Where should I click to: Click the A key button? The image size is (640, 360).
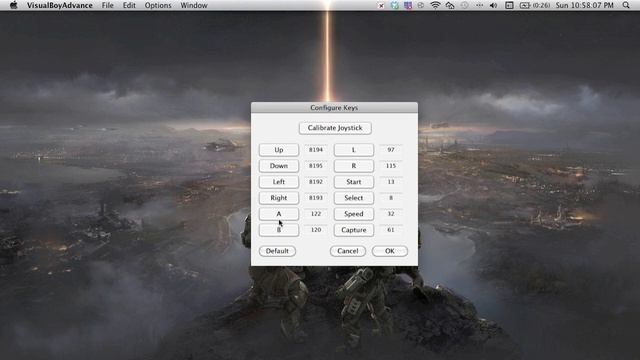279,213
